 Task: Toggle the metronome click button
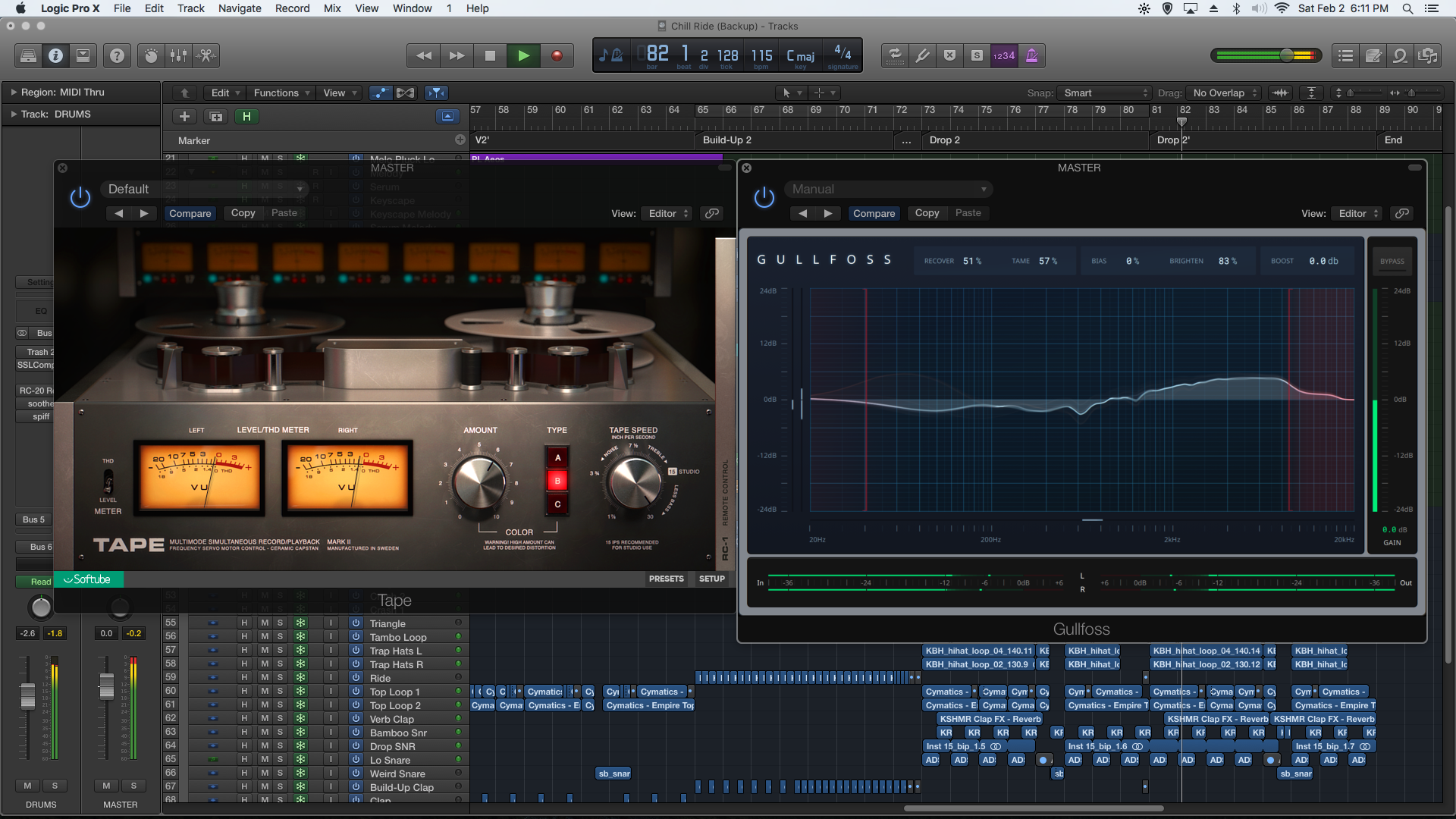1031,55
